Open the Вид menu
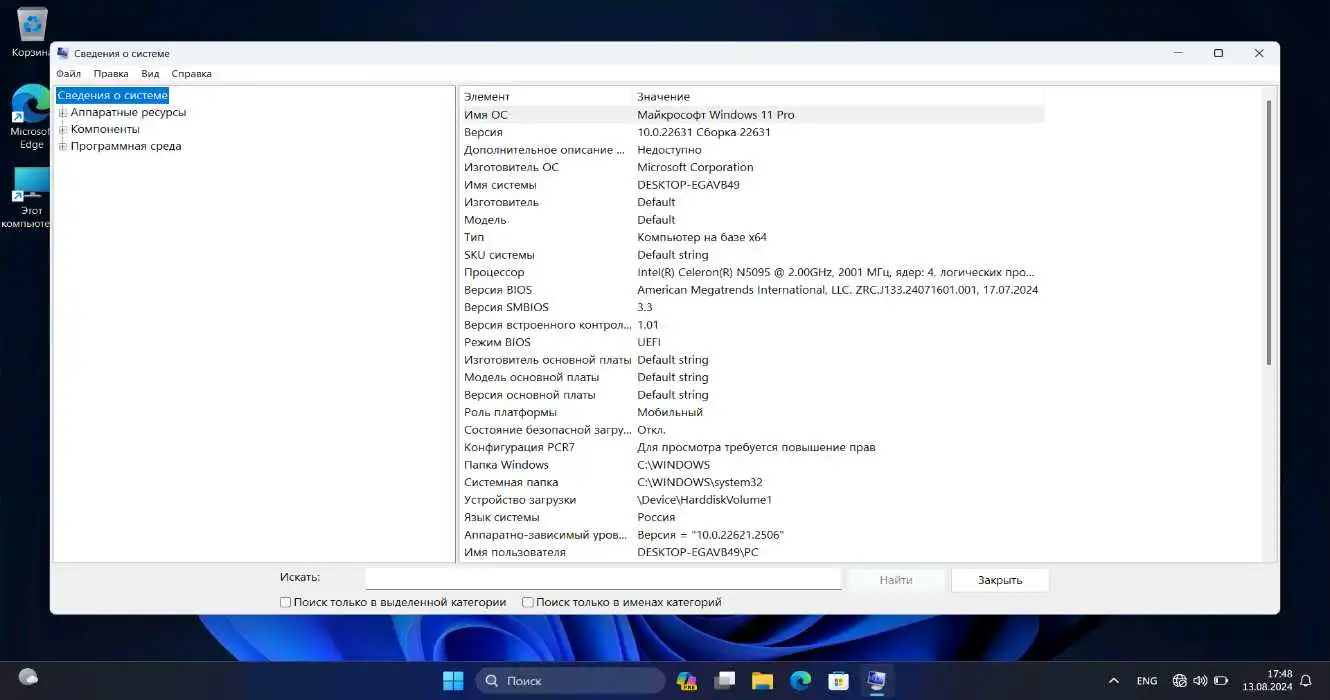This screenshot has height=700, width=1330. coord(150,73)
